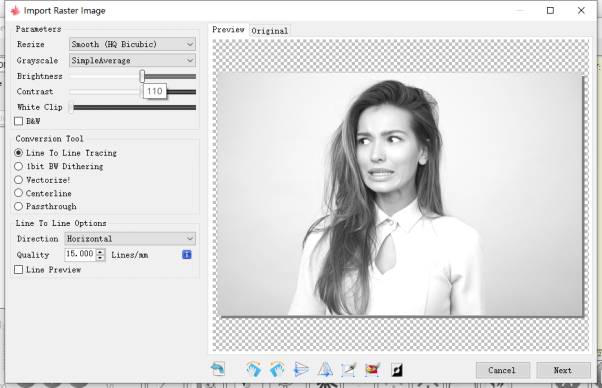The width and height of the screenshot is (602, 388).
Task: Maximize the Import Raster Image window
Action: (x=550, y=10)
